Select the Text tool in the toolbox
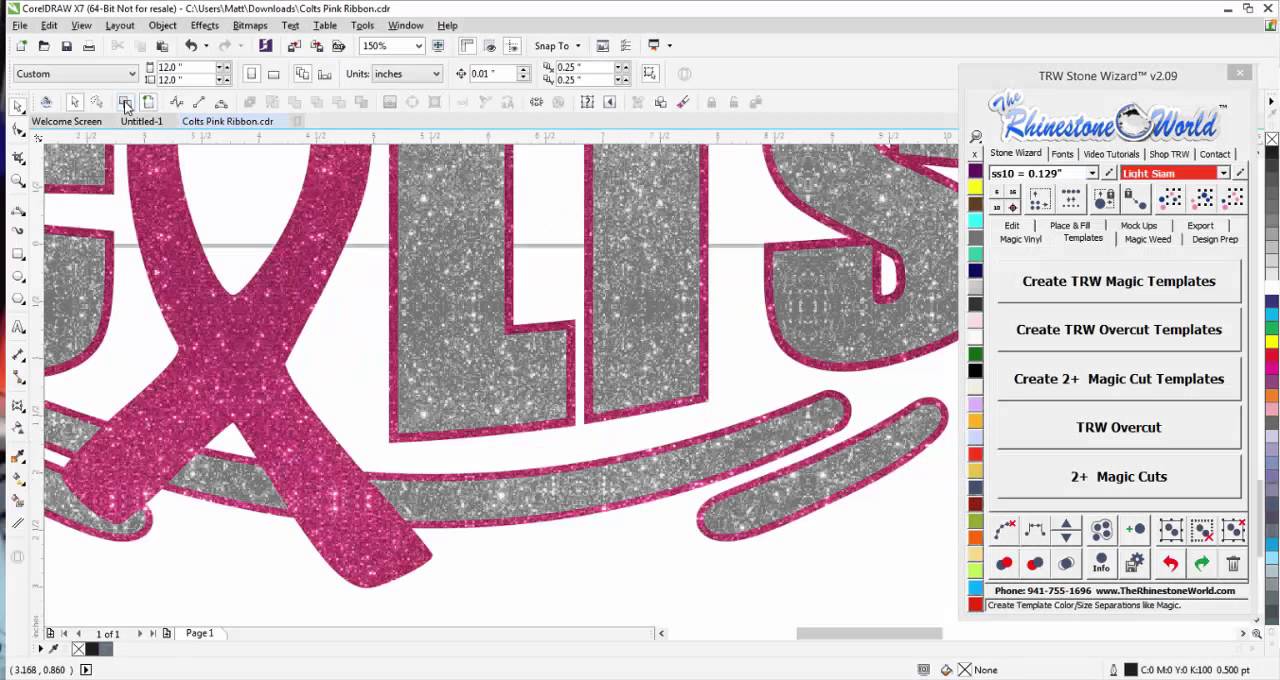 [x=18, y=327]
